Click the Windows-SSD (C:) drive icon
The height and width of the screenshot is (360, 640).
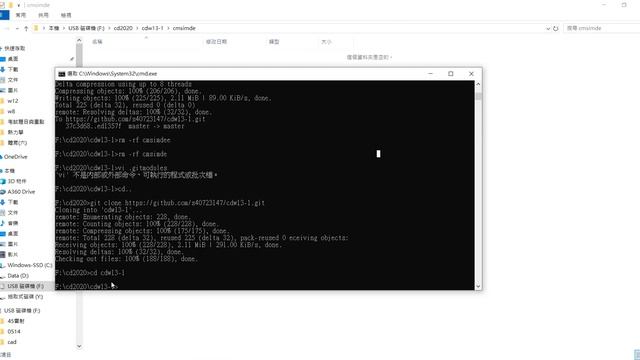3,265
